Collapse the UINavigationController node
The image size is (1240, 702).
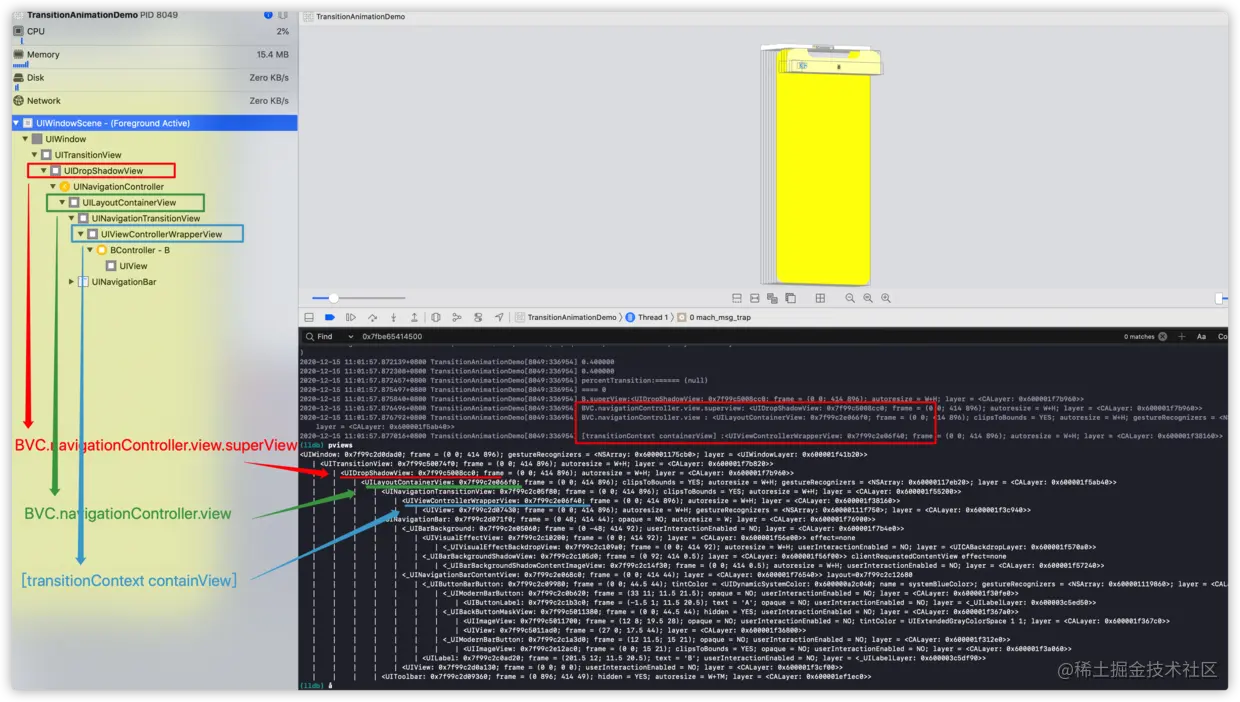coord(53,187)
